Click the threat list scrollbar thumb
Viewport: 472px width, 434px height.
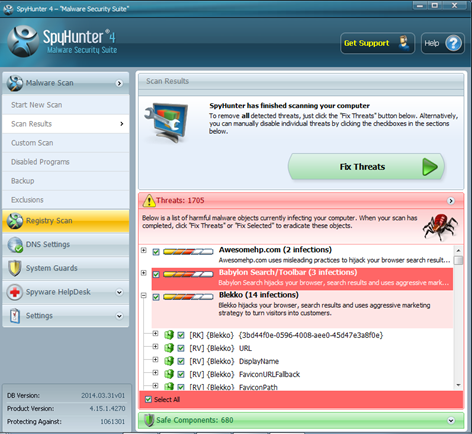[x=459, y=260]
